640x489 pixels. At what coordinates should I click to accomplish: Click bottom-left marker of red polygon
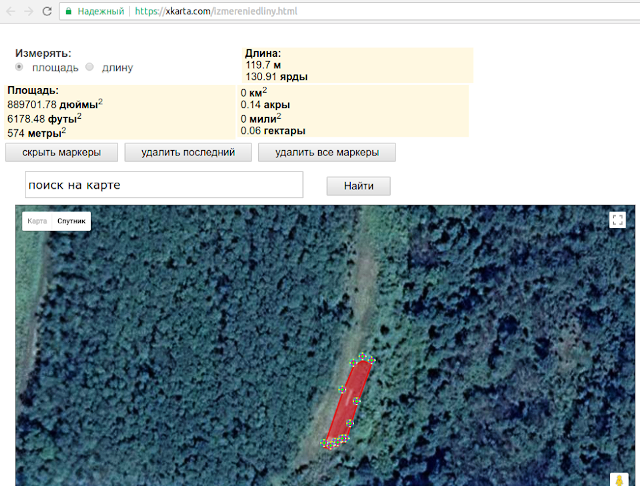tap(324, 443)
